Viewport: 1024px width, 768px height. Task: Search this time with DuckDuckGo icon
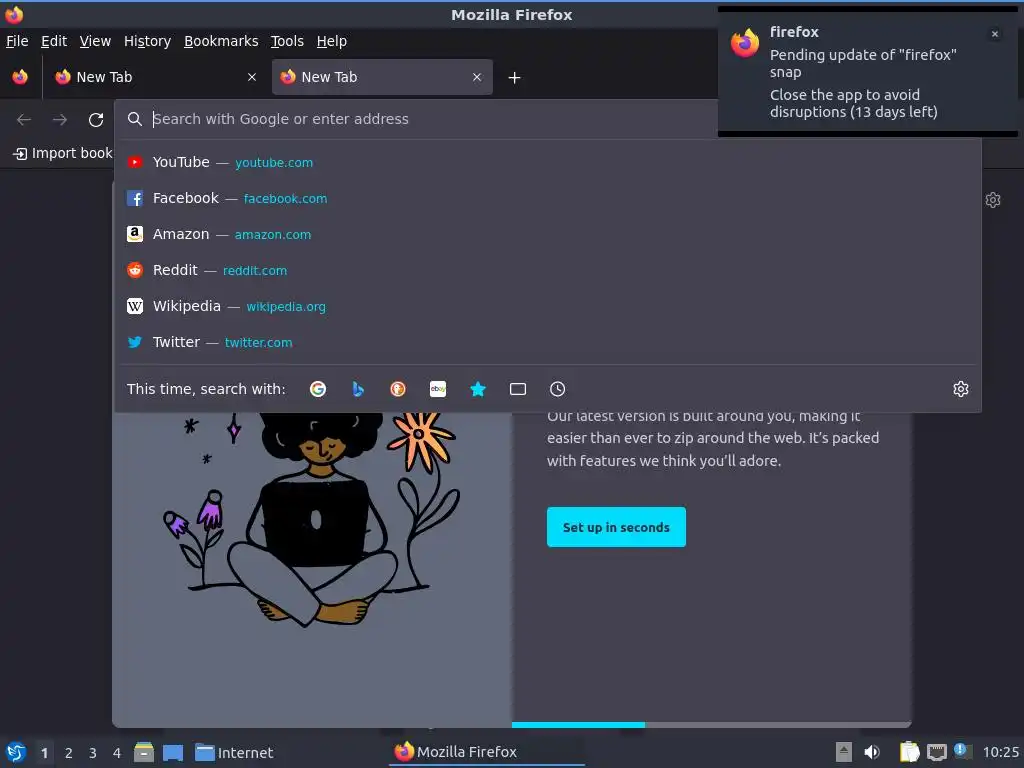[398, 389]
